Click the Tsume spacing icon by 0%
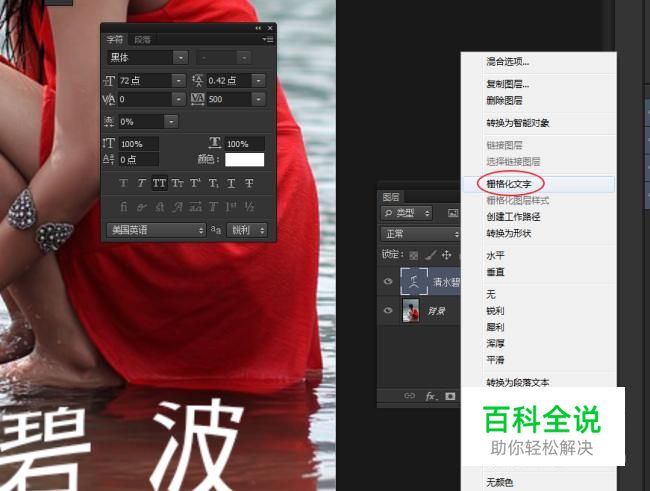This screenshot has height=491, width=650. pyautogui.click(x=109, y=122)
